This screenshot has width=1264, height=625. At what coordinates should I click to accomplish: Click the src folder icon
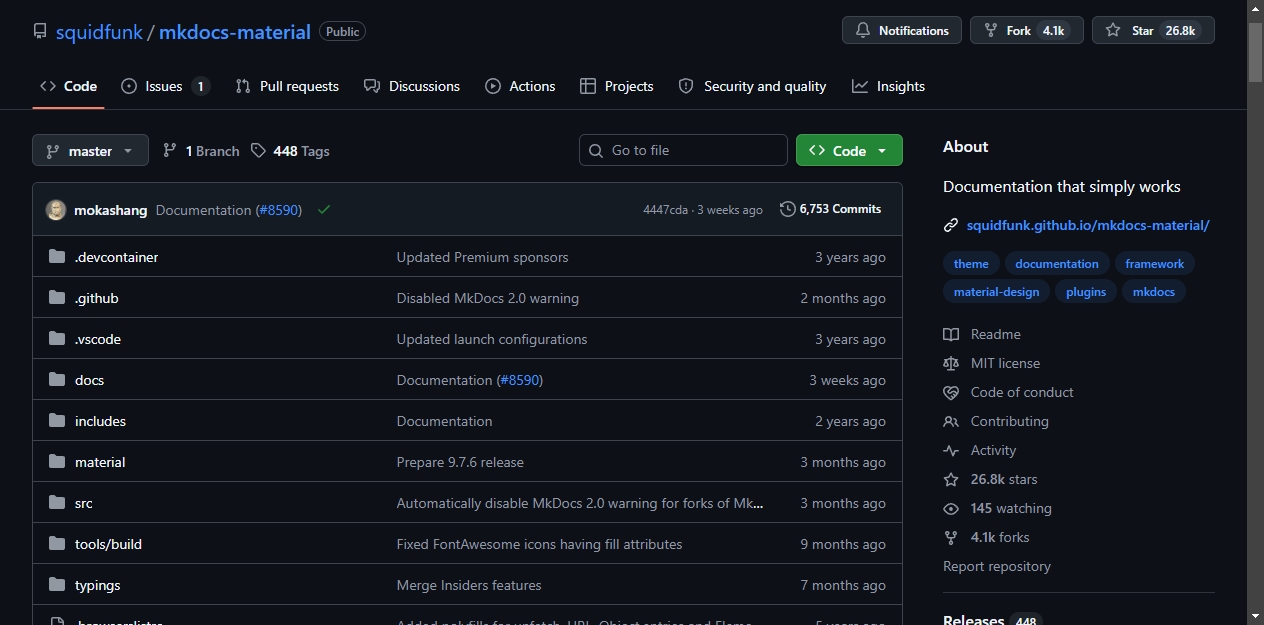(x=57, y=503)
